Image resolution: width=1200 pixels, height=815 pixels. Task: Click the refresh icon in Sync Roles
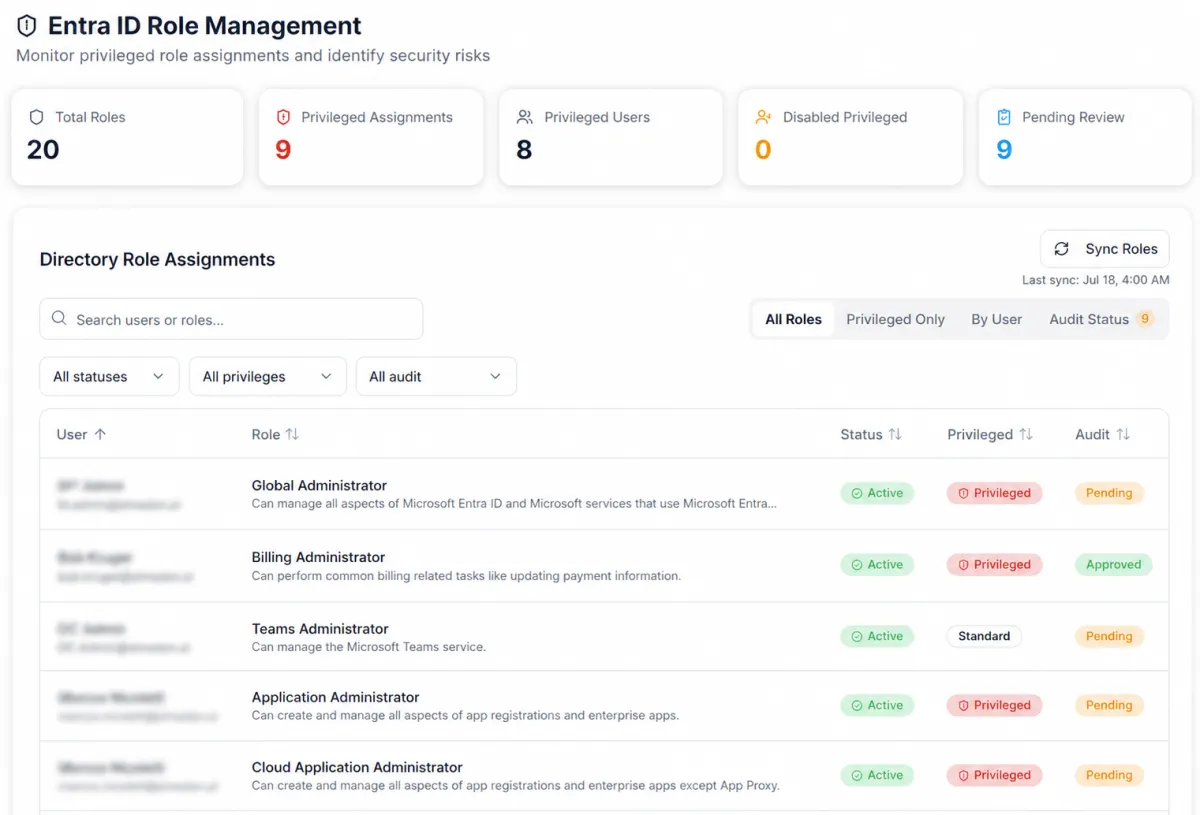1062,249
